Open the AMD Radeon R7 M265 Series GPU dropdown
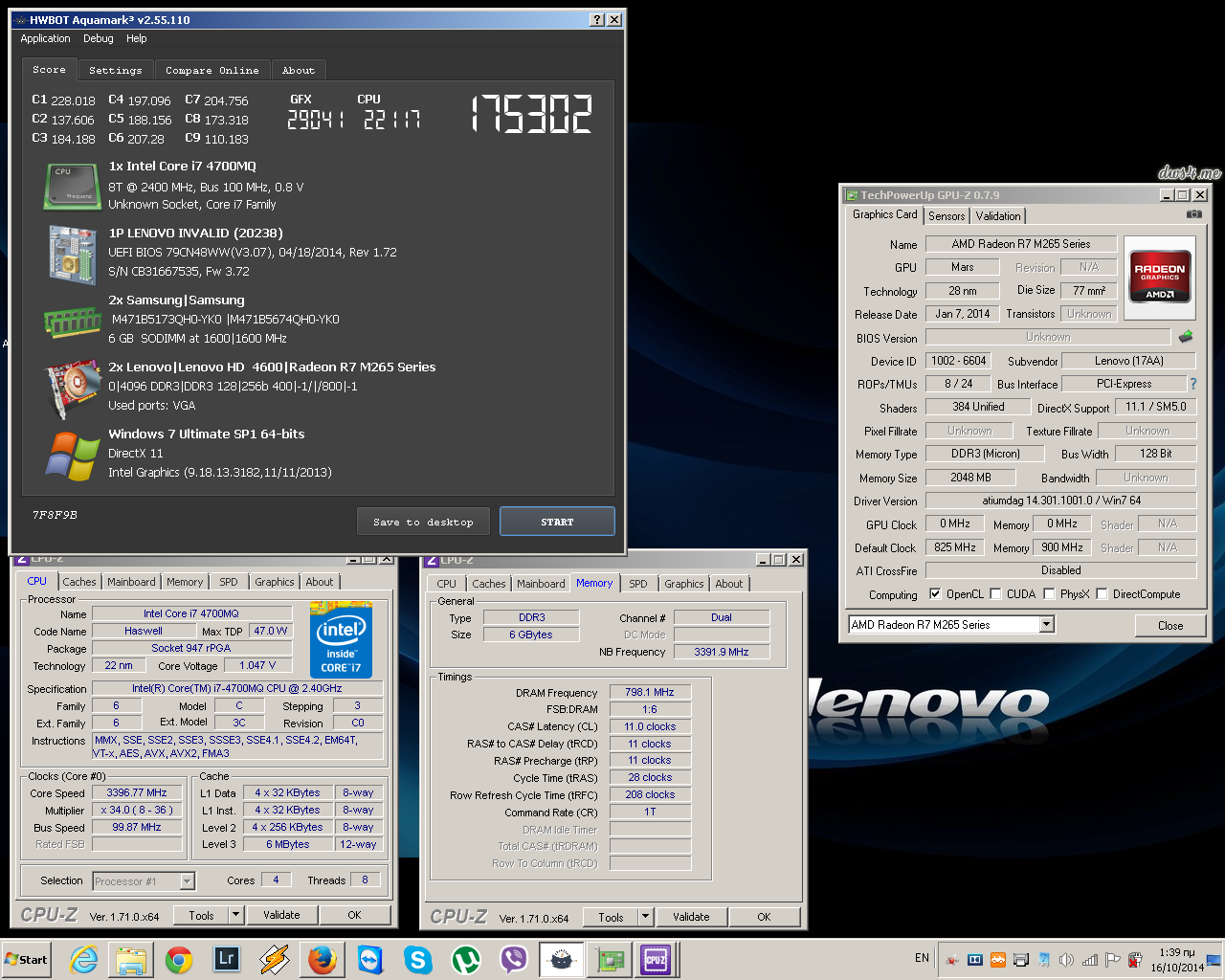 (1047, 625)
